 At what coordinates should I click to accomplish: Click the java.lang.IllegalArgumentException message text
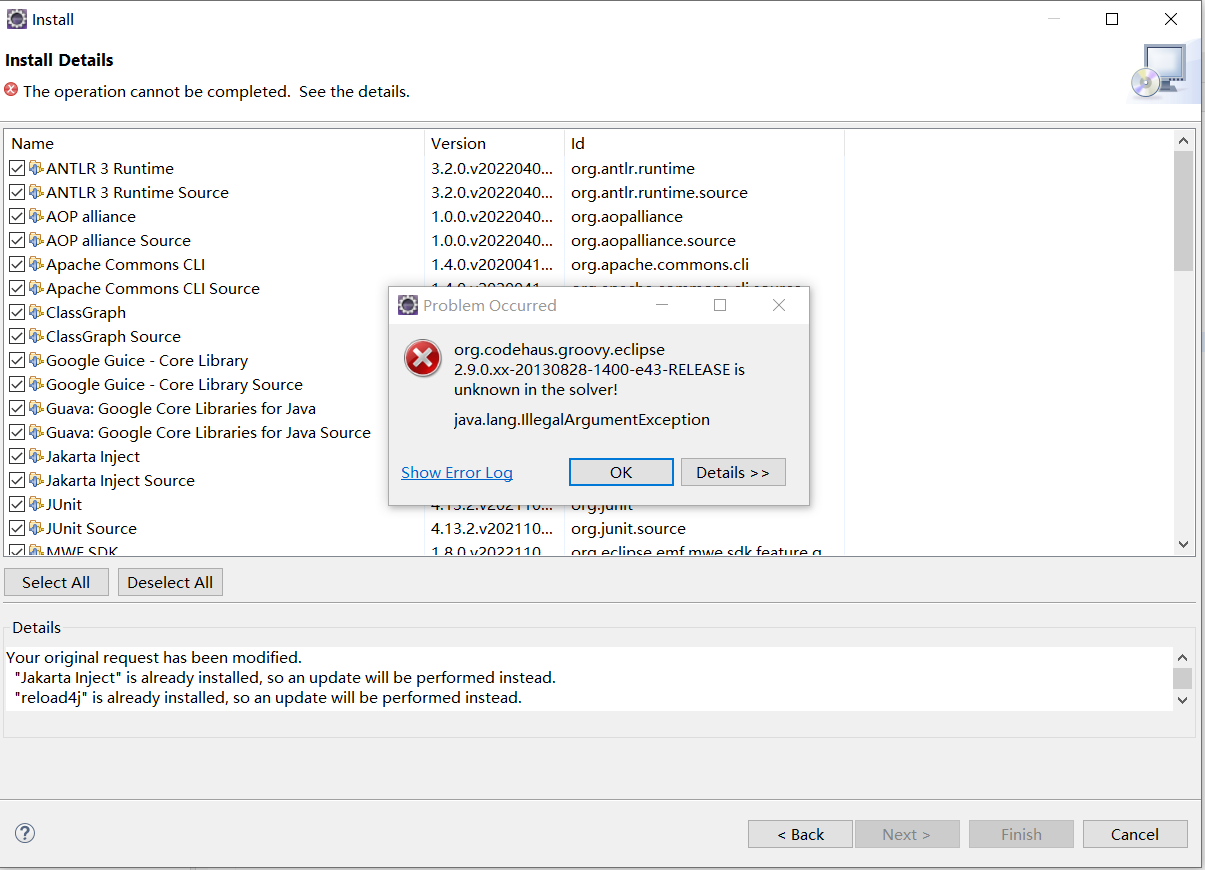click(582, 419)
